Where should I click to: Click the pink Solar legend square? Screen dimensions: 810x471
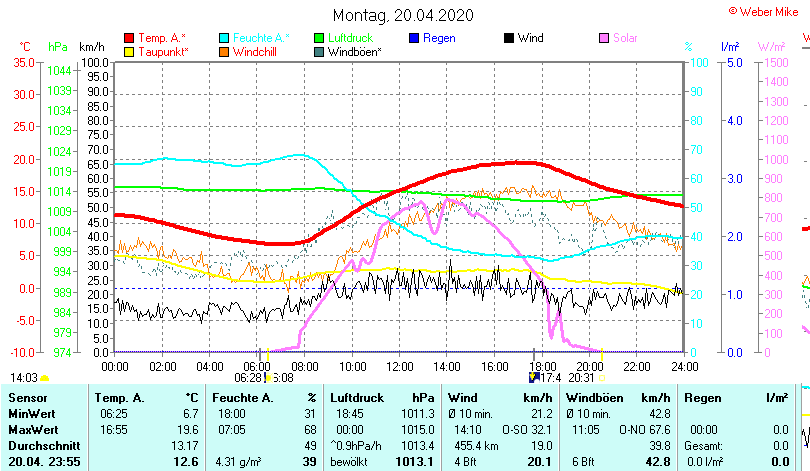tap(604, 38)
